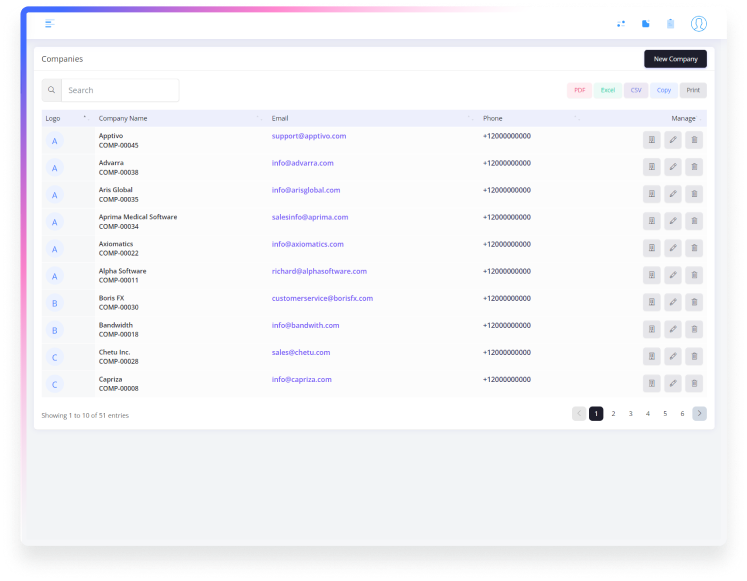View details of the Apptivo company
The width and height of the screenshot is (747, 581).
[x=651, y=140]
